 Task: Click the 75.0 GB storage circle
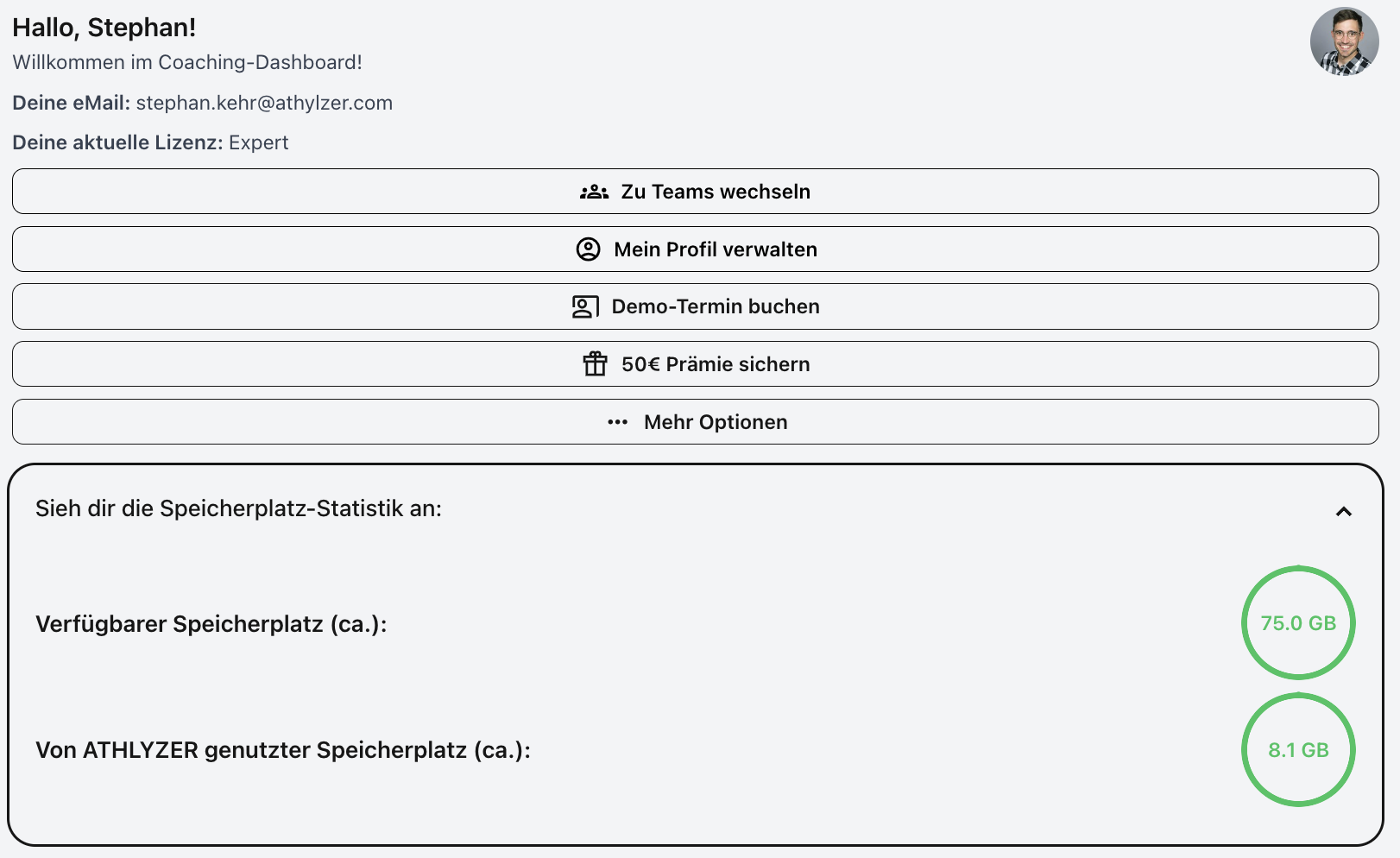pos(1297,623)
